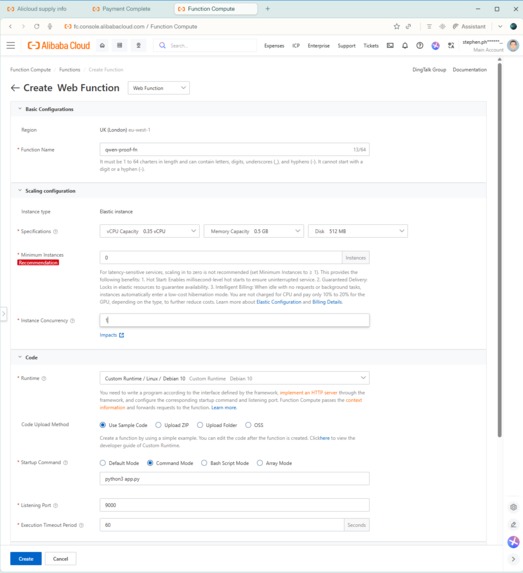Show help for Specifications
The image size is (523, 573).
[x=56, y=231]
